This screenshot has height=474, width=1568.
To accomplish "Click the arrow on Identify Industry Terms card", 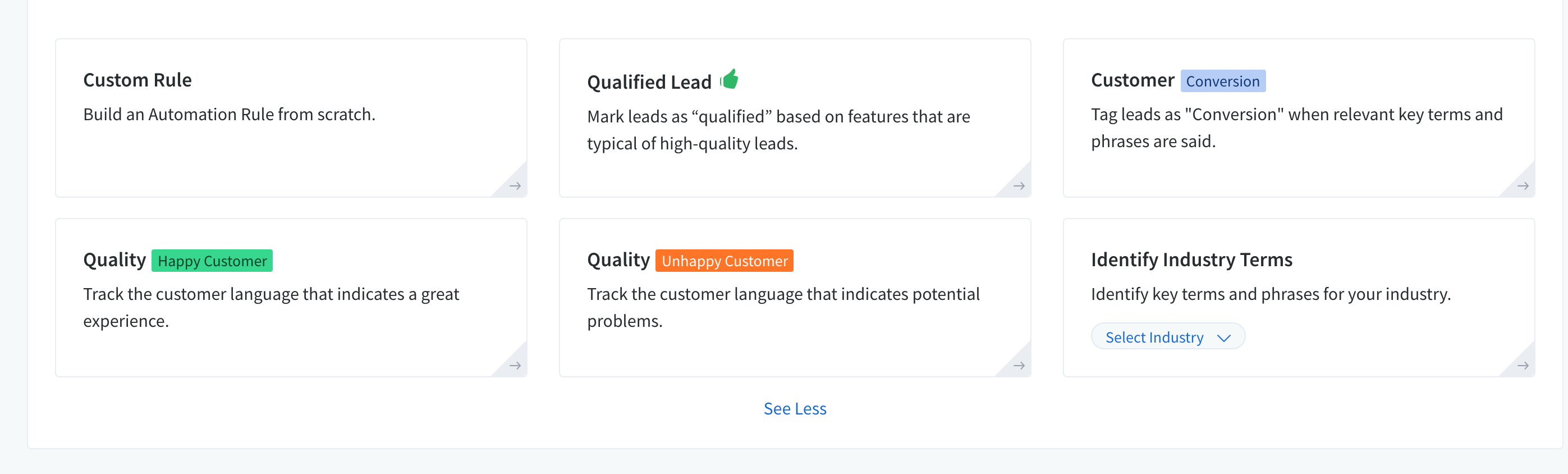I will point(1523,366).
